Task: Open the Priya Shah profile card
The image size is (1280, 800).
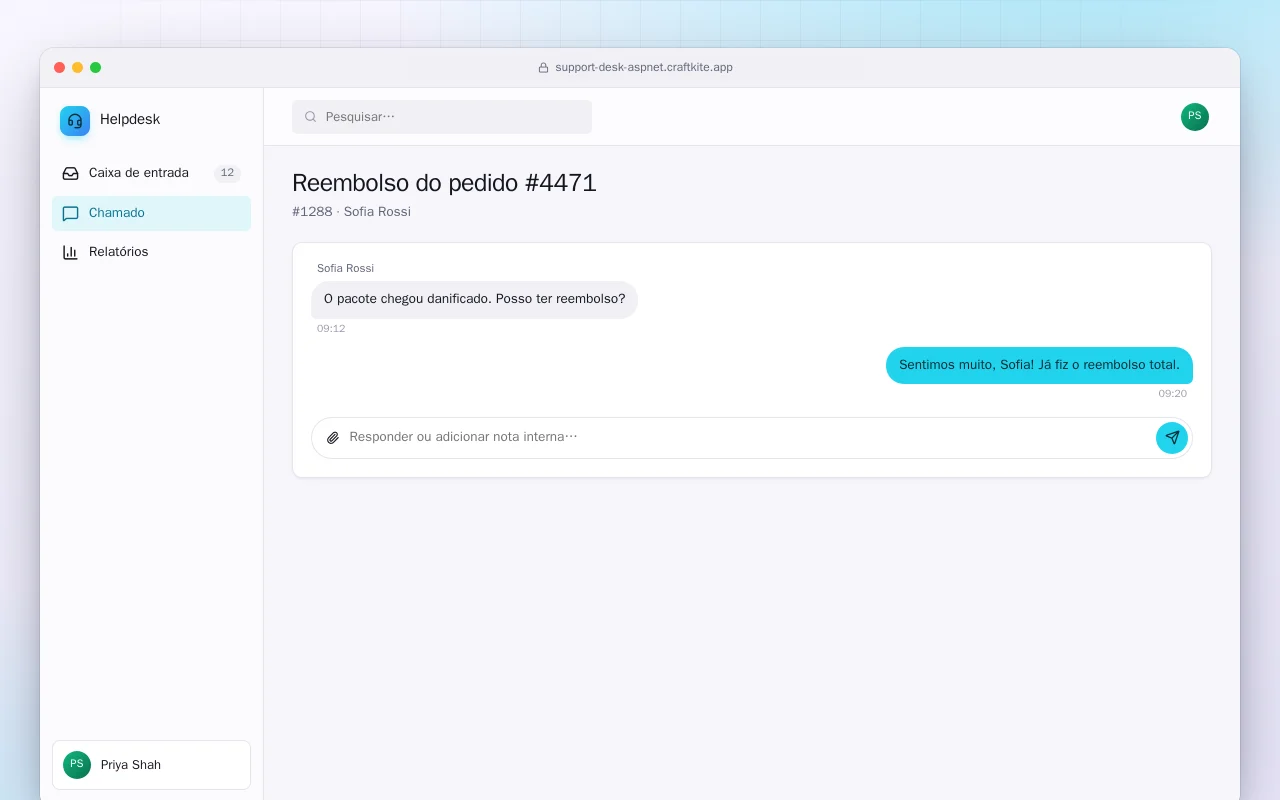Action: tap(151, 765)
